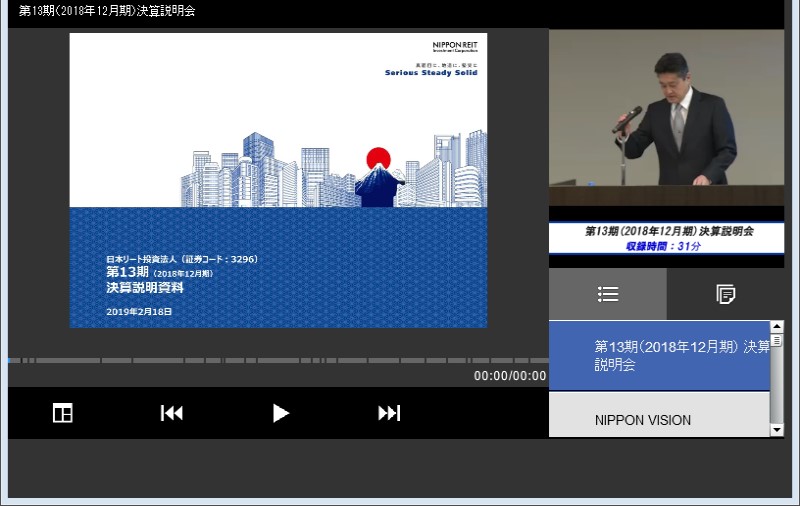Start playback with the play button
Image resolution: width=800 pixels, height=506 pixels.
coord(280,413)
